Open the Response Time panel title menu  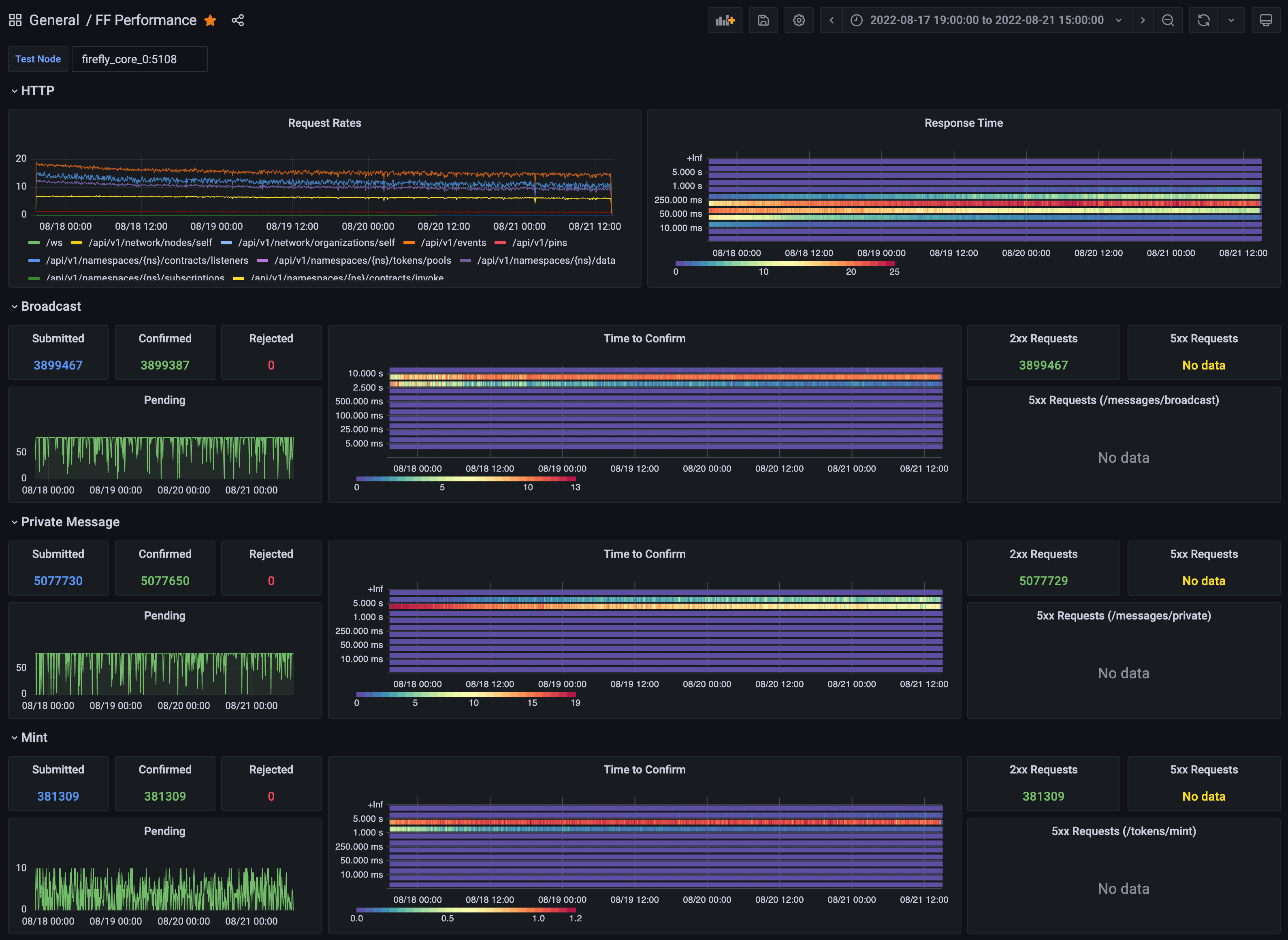point(963,123)
